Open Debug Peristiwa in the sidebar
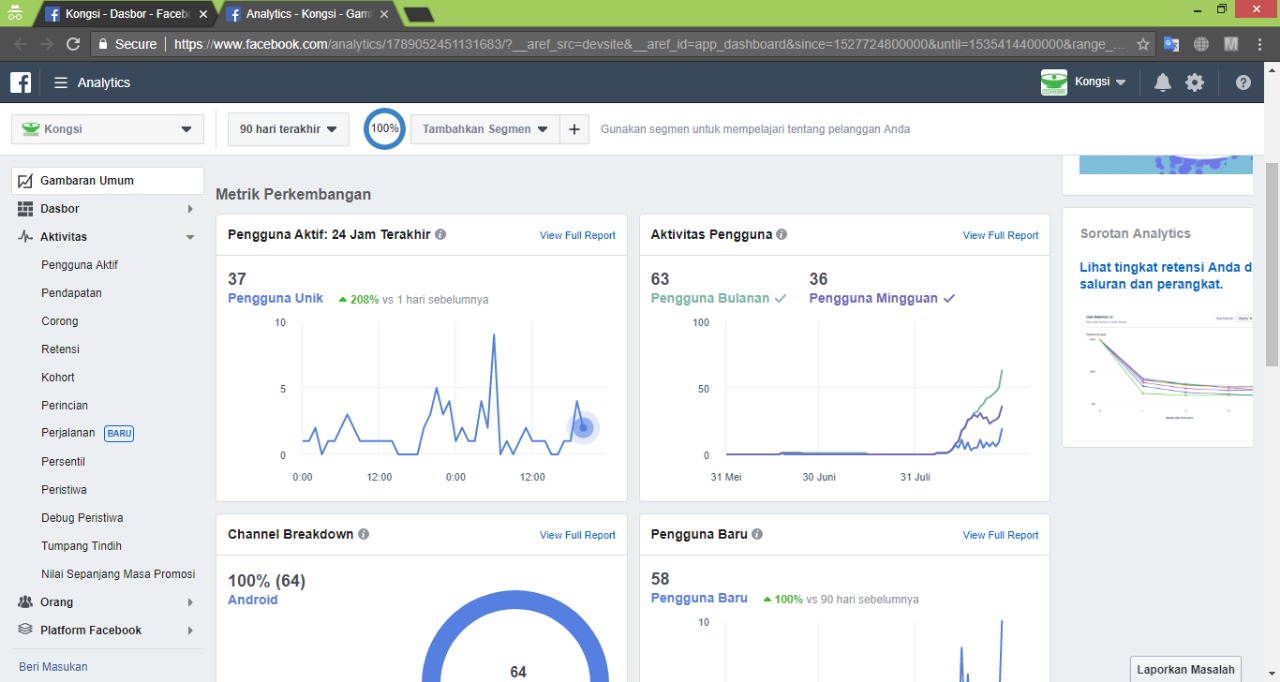 pos(82,518)
